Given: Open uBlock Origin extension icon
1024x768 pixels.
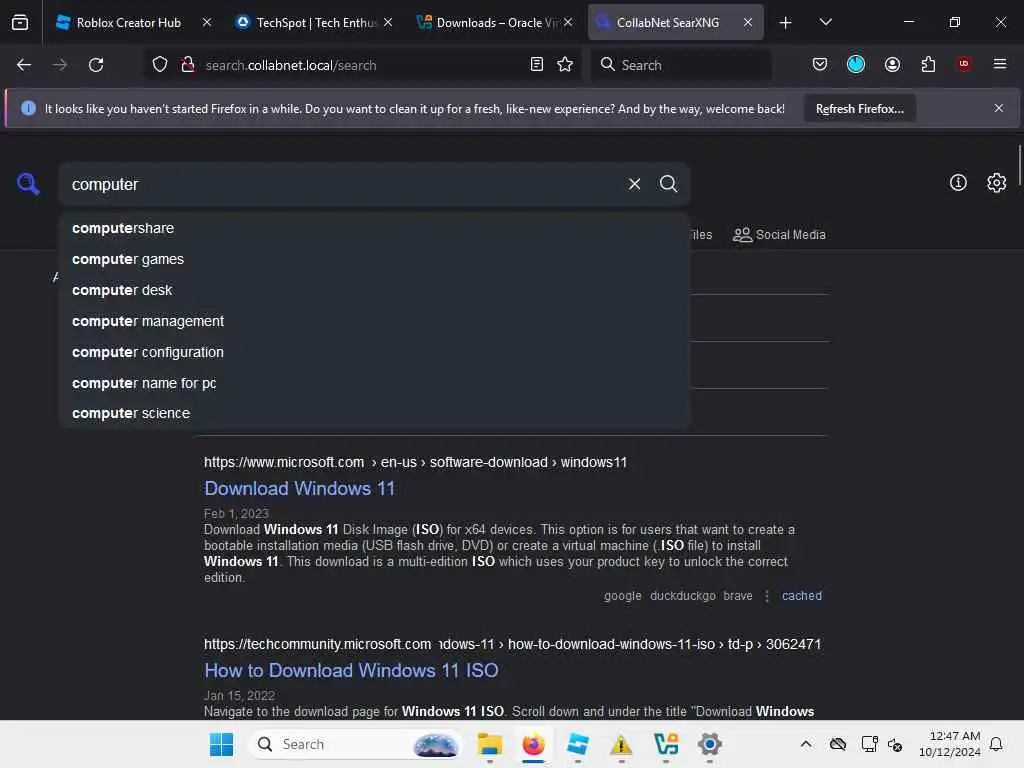Looking at the screenshot, I should point(964,64).
